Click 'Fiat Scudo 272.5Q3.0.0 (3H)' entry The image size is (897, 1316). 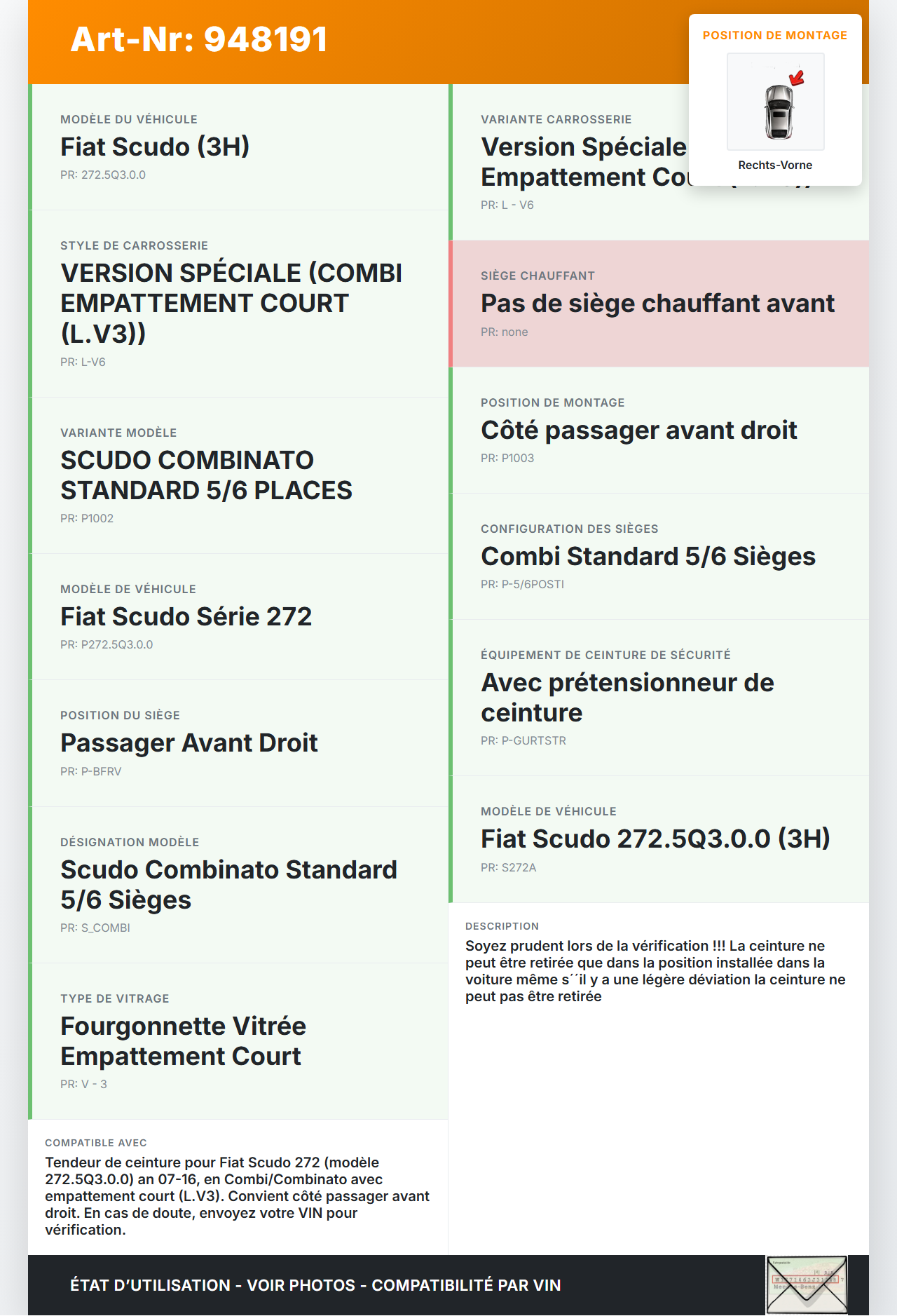coord(655,839)
